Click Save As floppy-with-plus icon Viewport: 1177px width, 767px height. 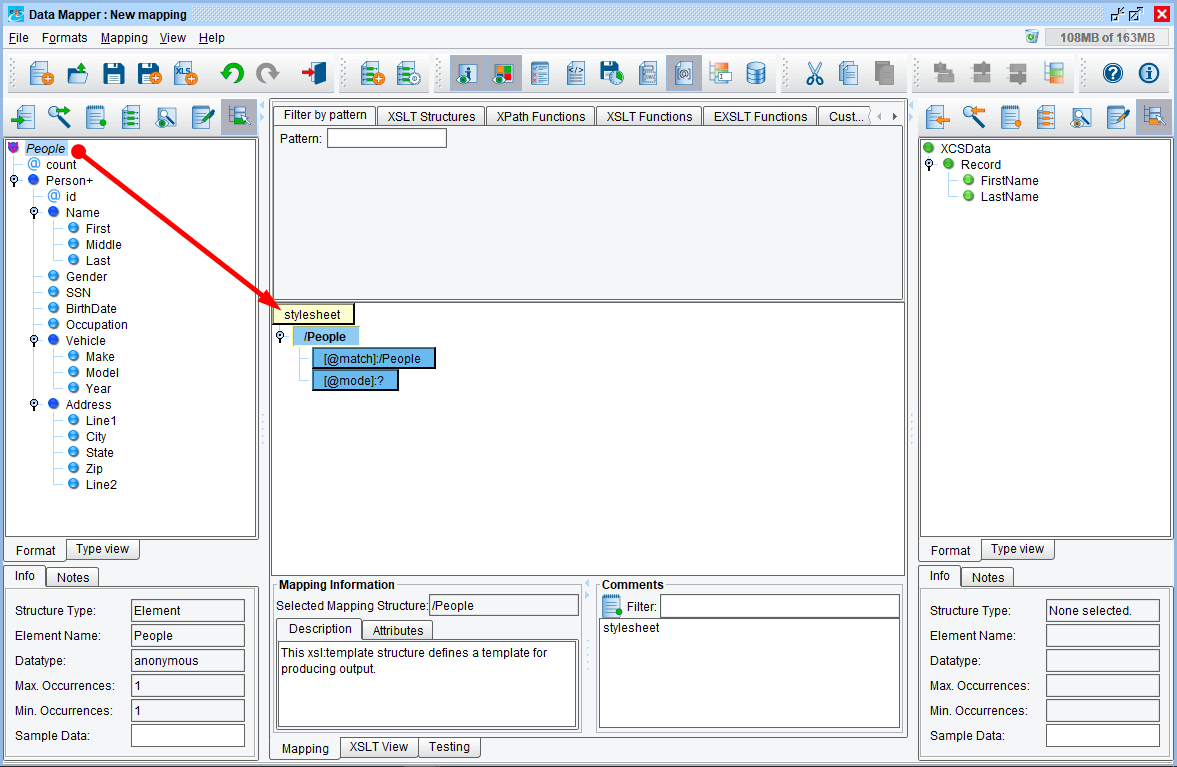[x=149, y=74]
